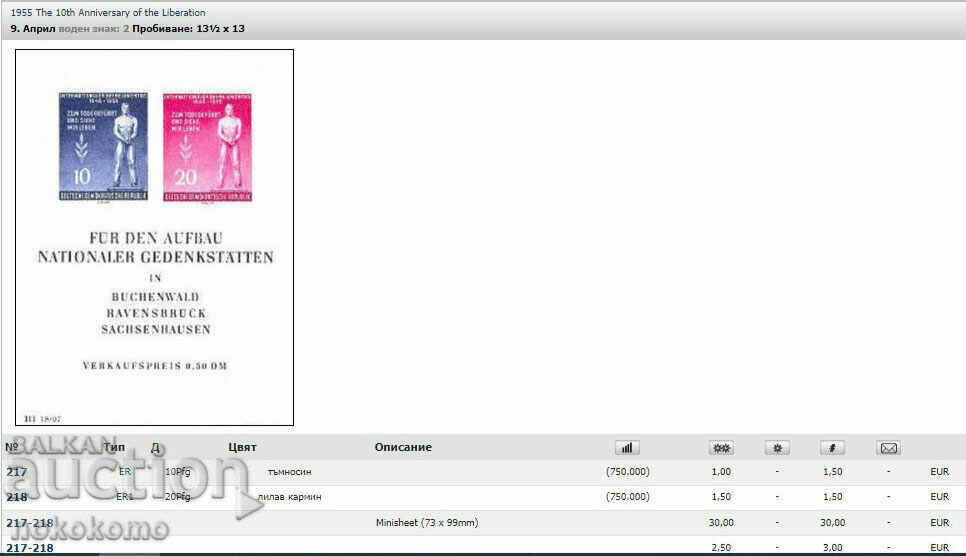Click the mint hinged single-star column icon
The height and width of the screenshot is (556, 966).
pyautogui.click(x=777, y=448)
